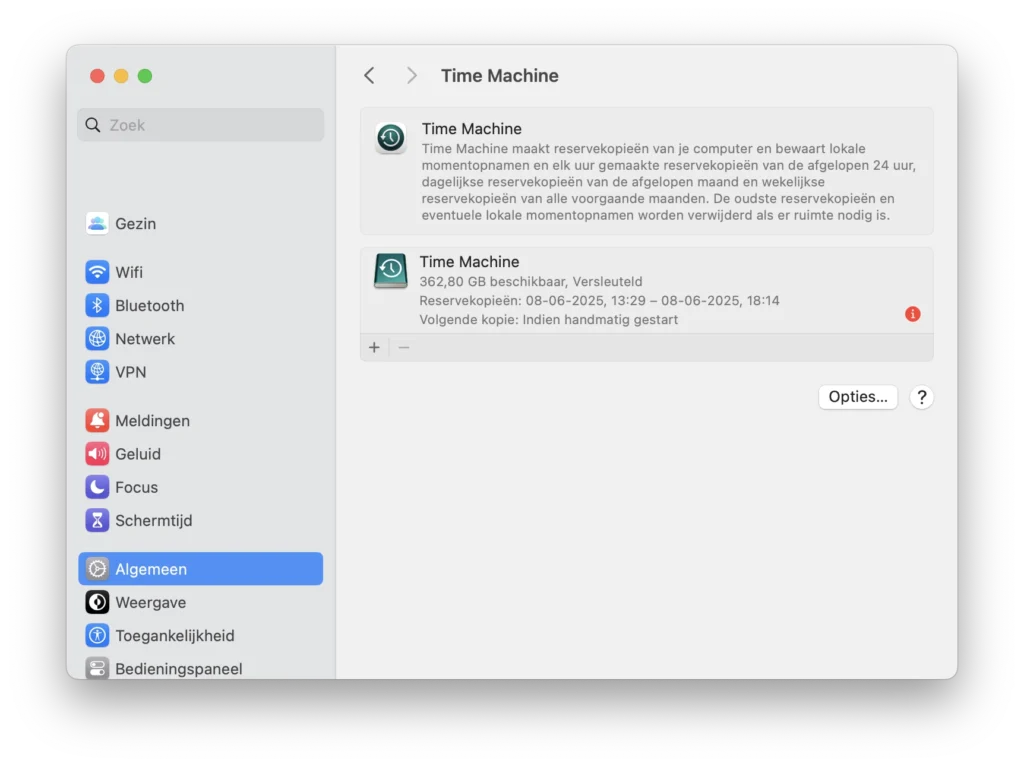Open the Weergave sidebar label

point(150,602)
